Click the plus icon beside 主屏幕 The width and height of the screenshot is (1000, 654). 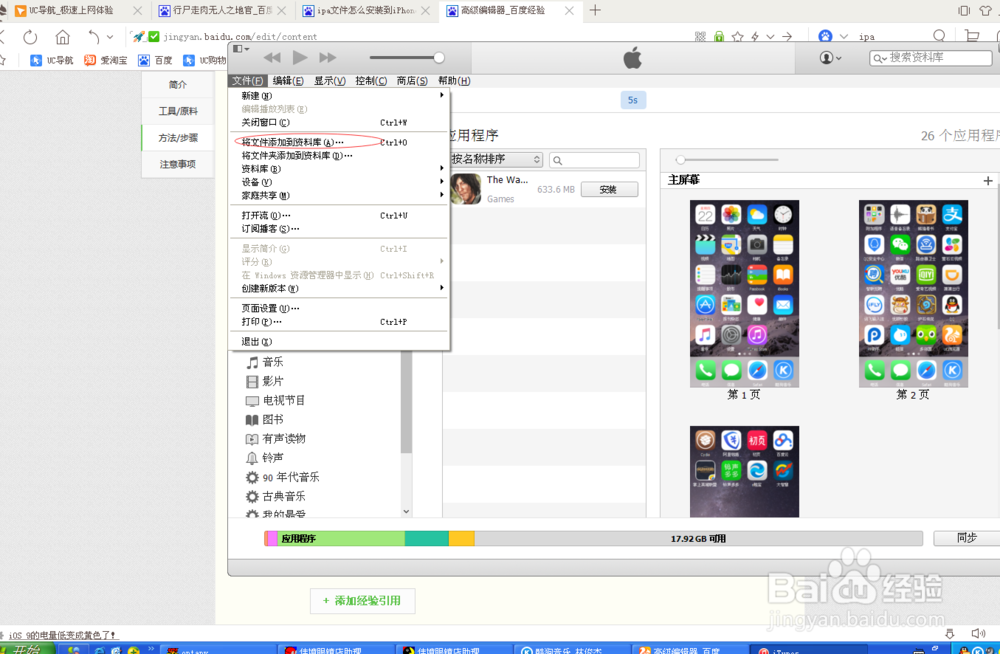(x=988, y=181)
